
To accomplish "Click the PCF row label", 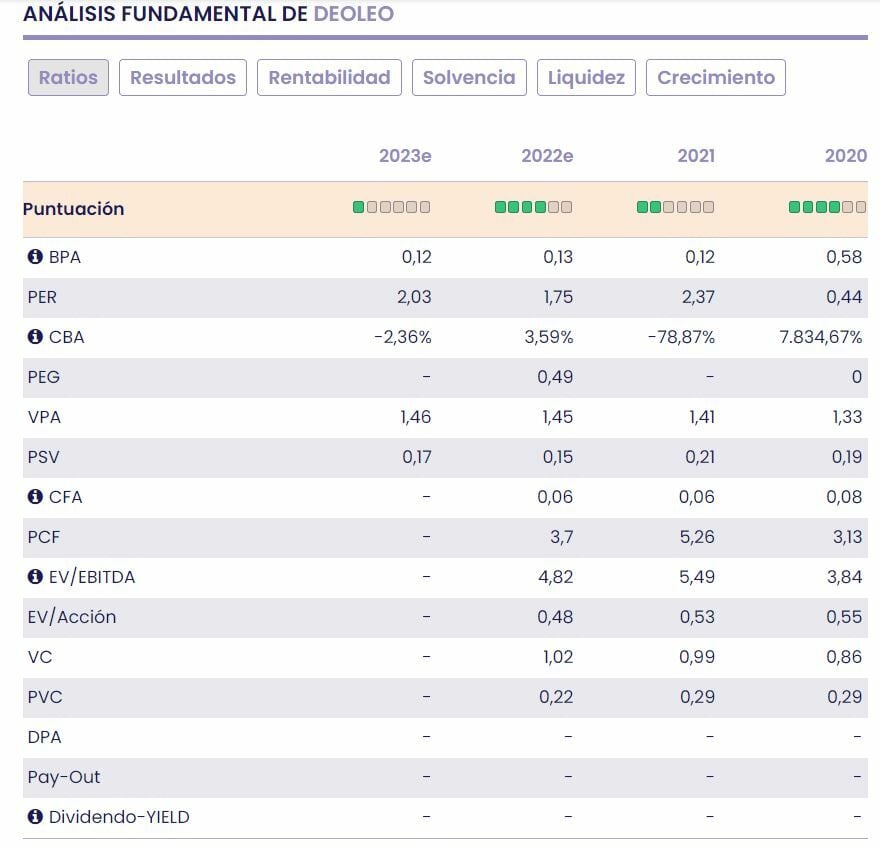I will point(43,537).
